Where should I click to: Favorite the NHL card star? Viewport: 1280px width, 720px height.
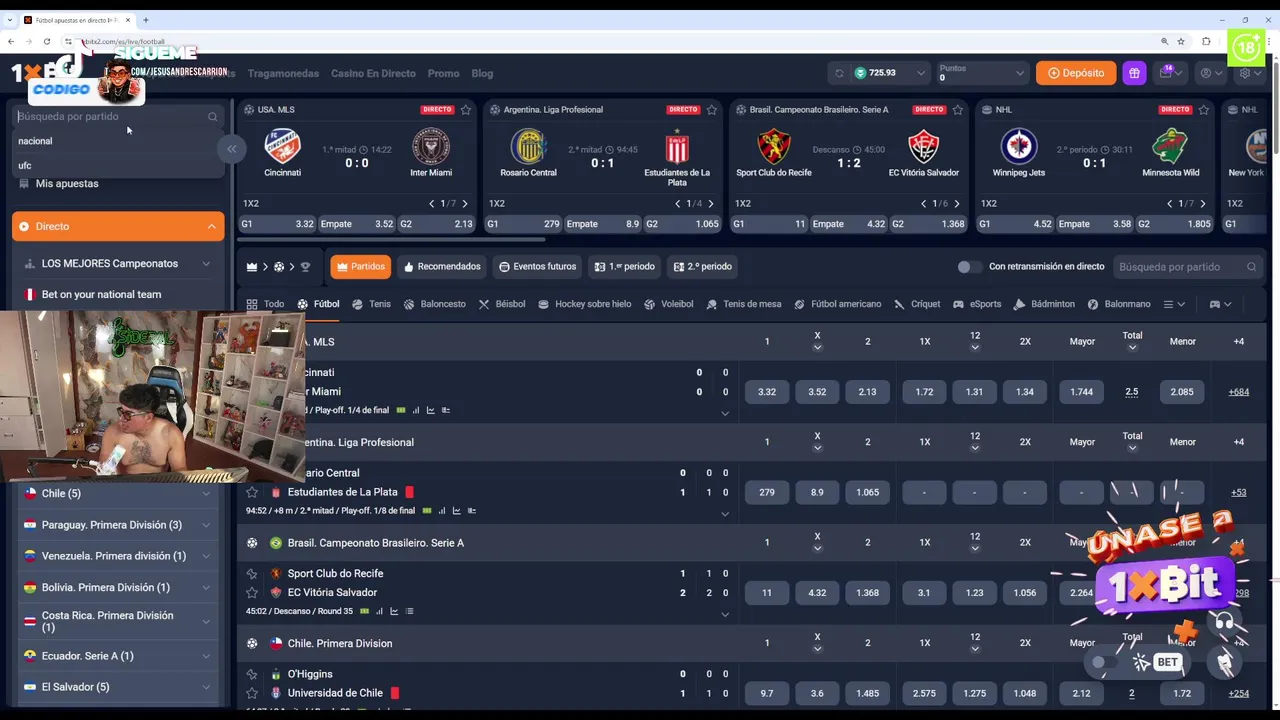tap(1204, 109)
